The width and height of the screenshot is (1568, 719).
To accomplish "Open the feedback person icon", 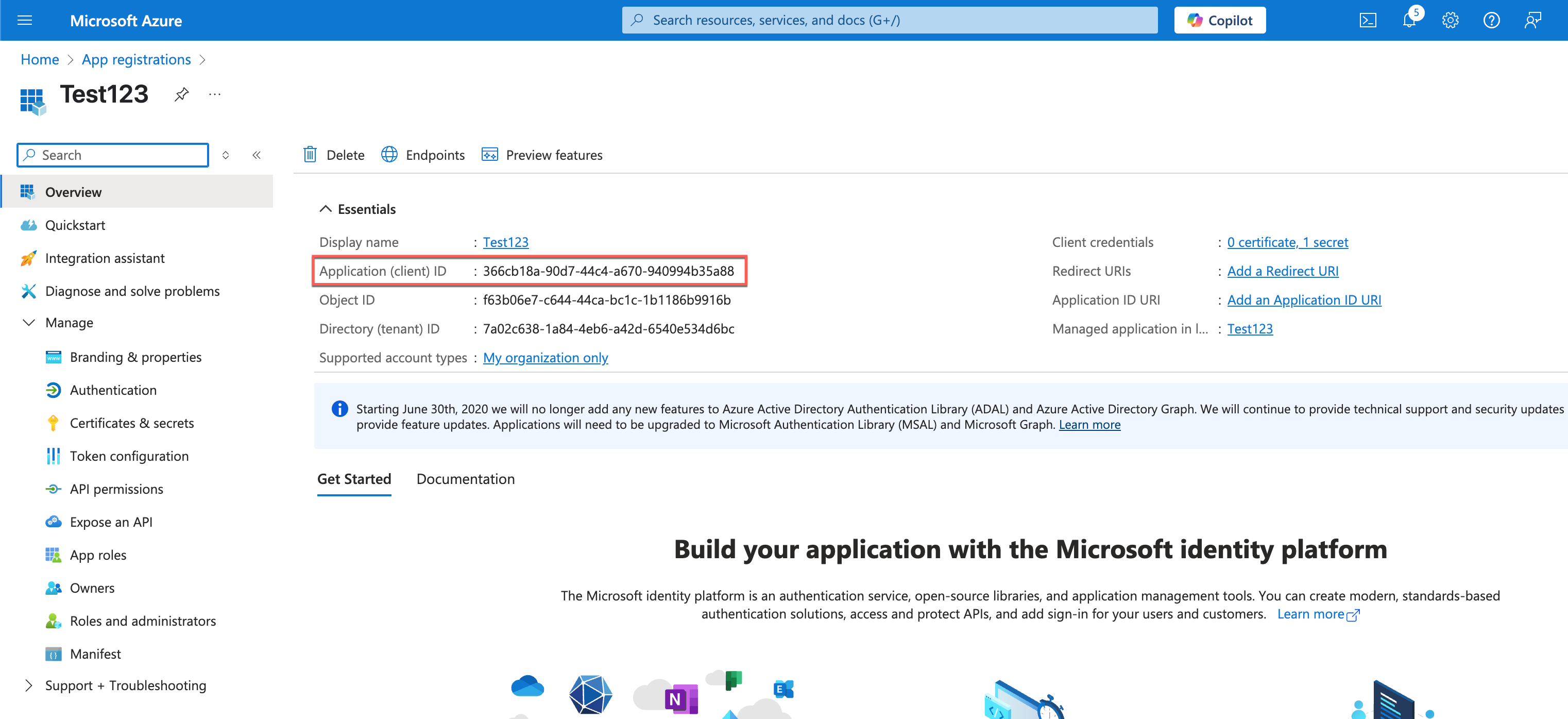I will [x=1532, y=20].
